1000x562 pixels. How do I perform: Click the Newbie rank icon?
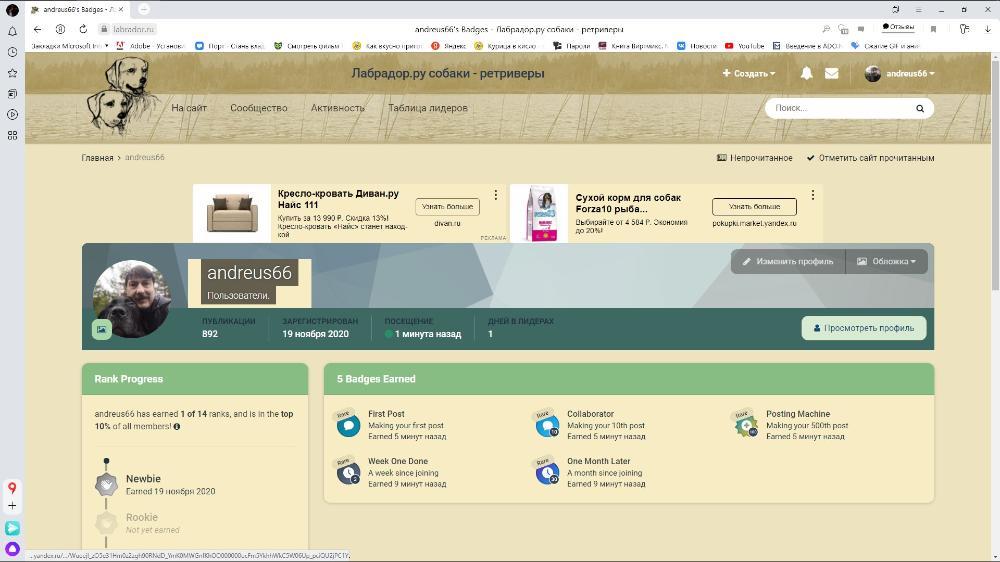point(106,485)
